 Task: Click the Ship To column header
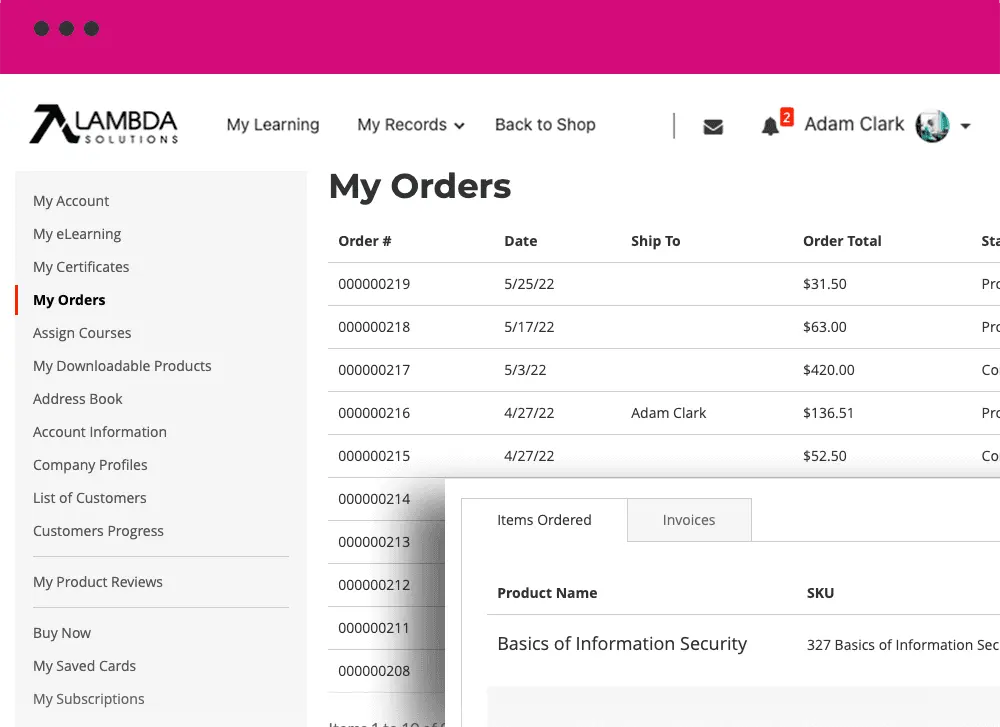coord(656,241)
